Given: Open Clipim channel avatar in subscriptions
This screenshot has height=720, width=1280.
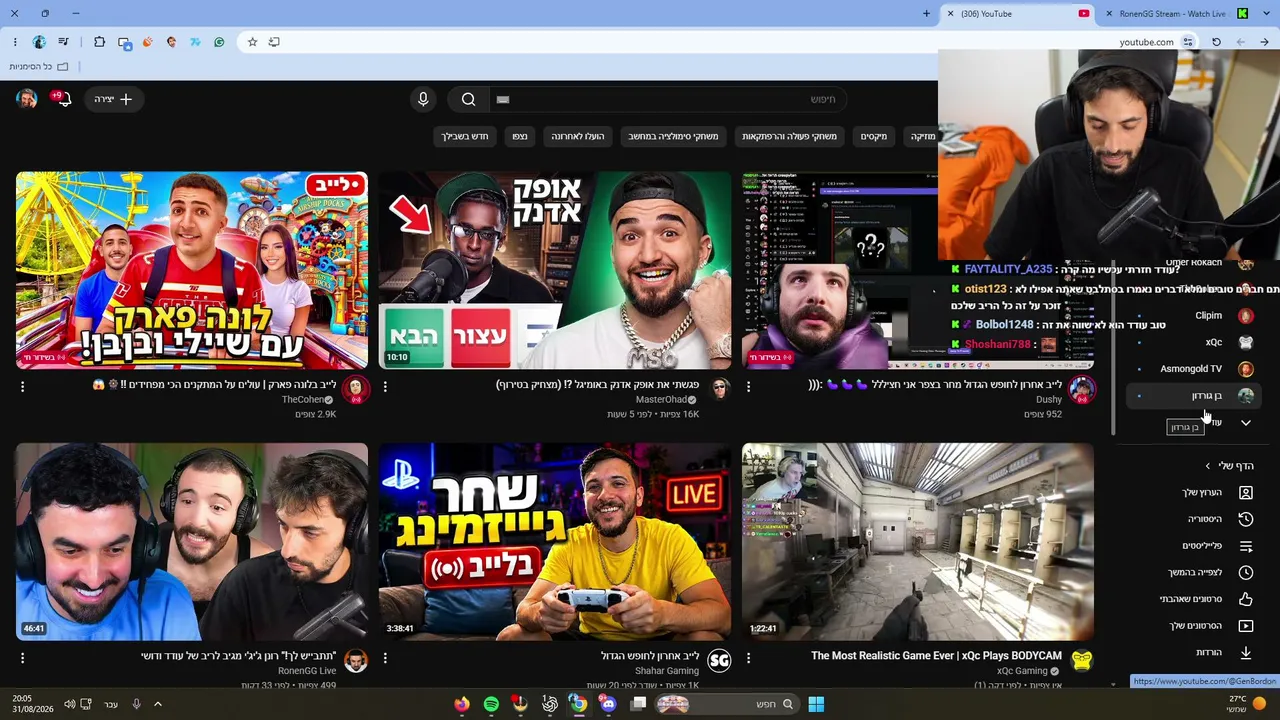Looking at the screenshot, I should click(1246, 315).
